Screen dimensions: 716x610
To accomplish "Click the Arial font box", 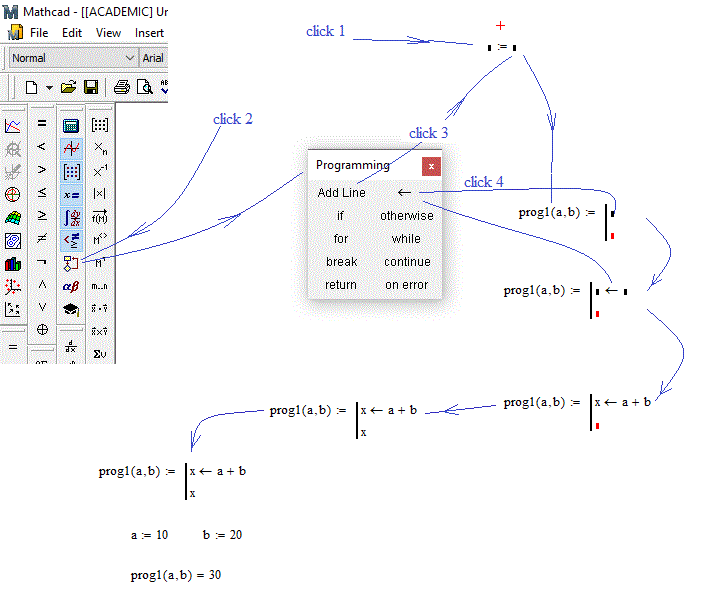I will click(153, 58).
